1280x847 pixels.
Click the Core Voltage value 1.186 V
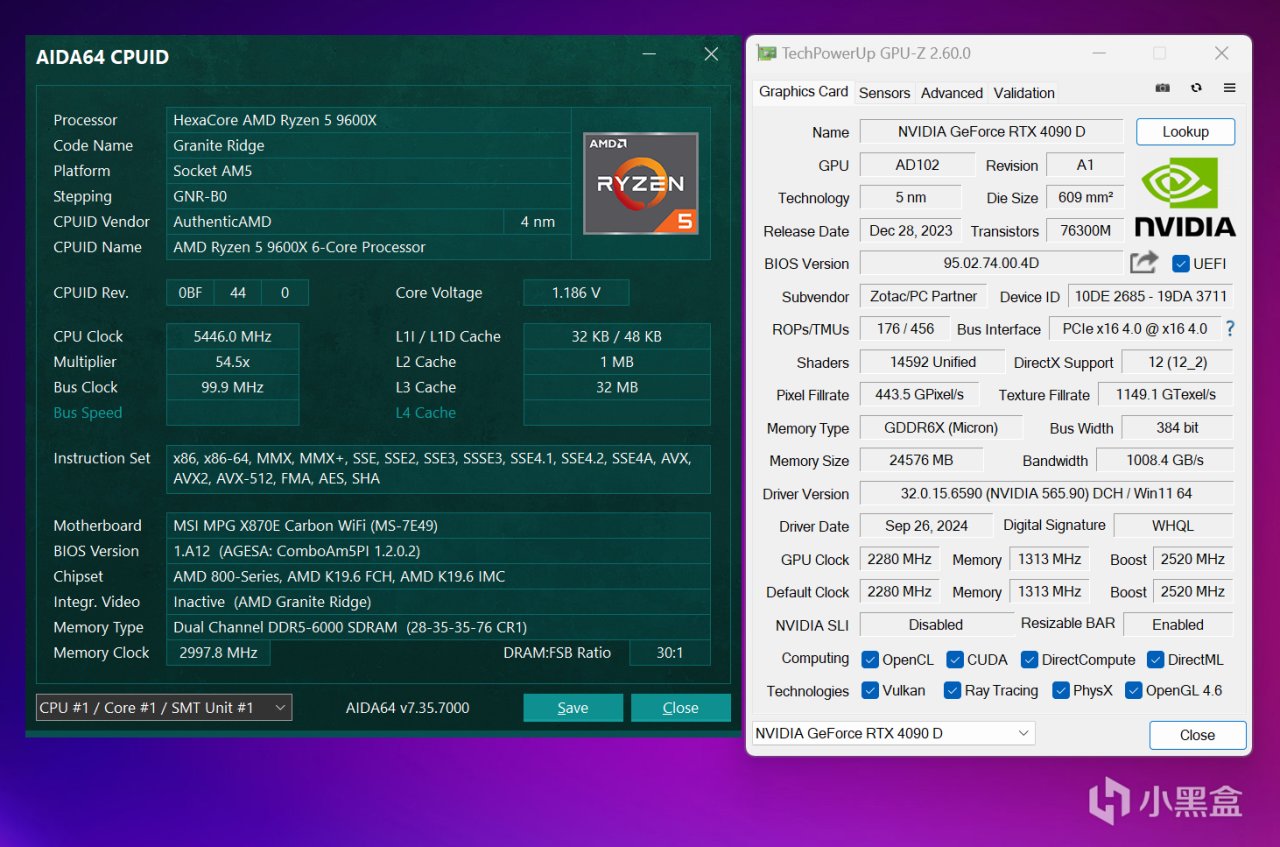(576, 293)
